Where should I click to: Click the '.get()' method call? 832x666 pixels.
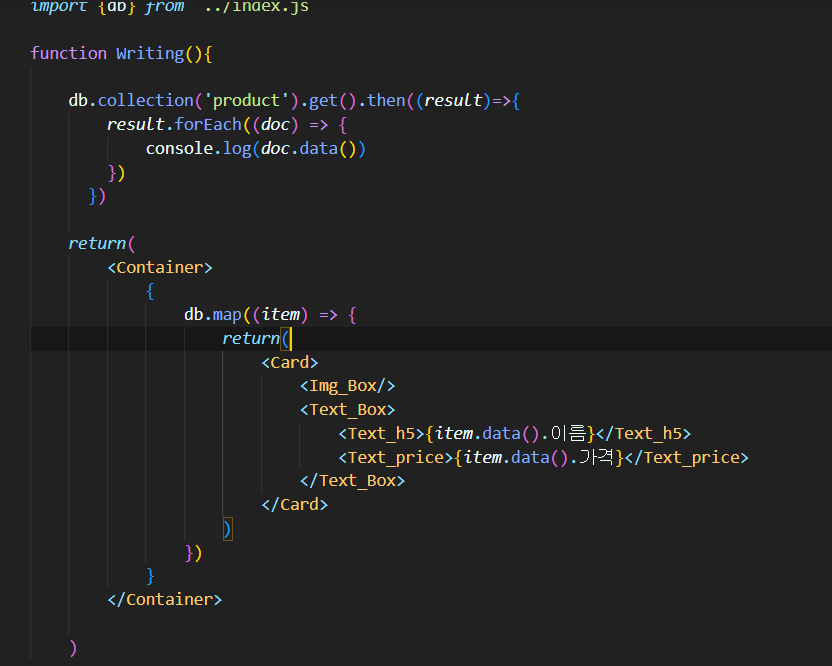click(328, 100)
